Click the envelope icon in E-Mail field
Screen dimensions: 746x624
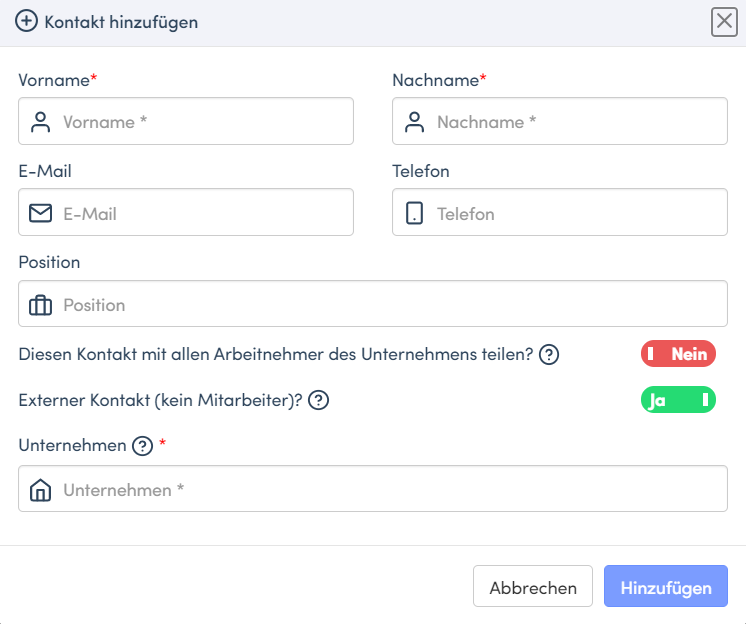(x=40, y=213)
